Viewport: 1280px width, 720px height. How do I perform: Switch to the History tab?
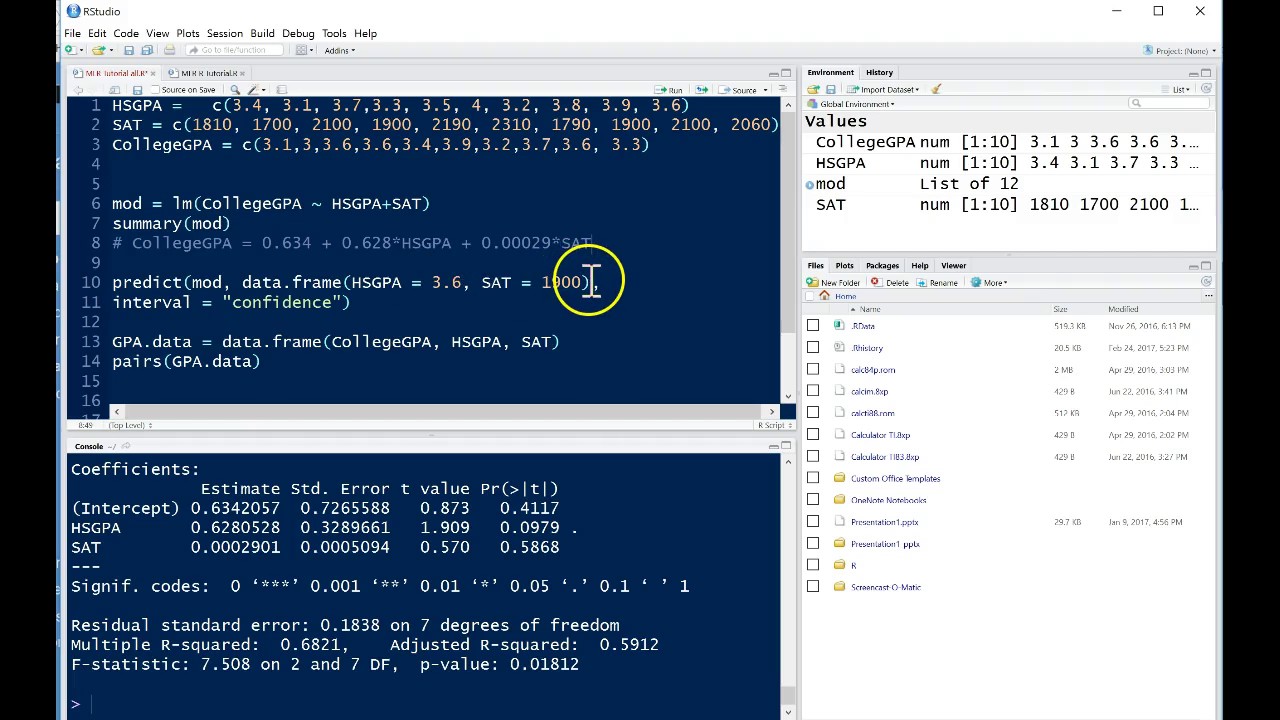[879, 72]
